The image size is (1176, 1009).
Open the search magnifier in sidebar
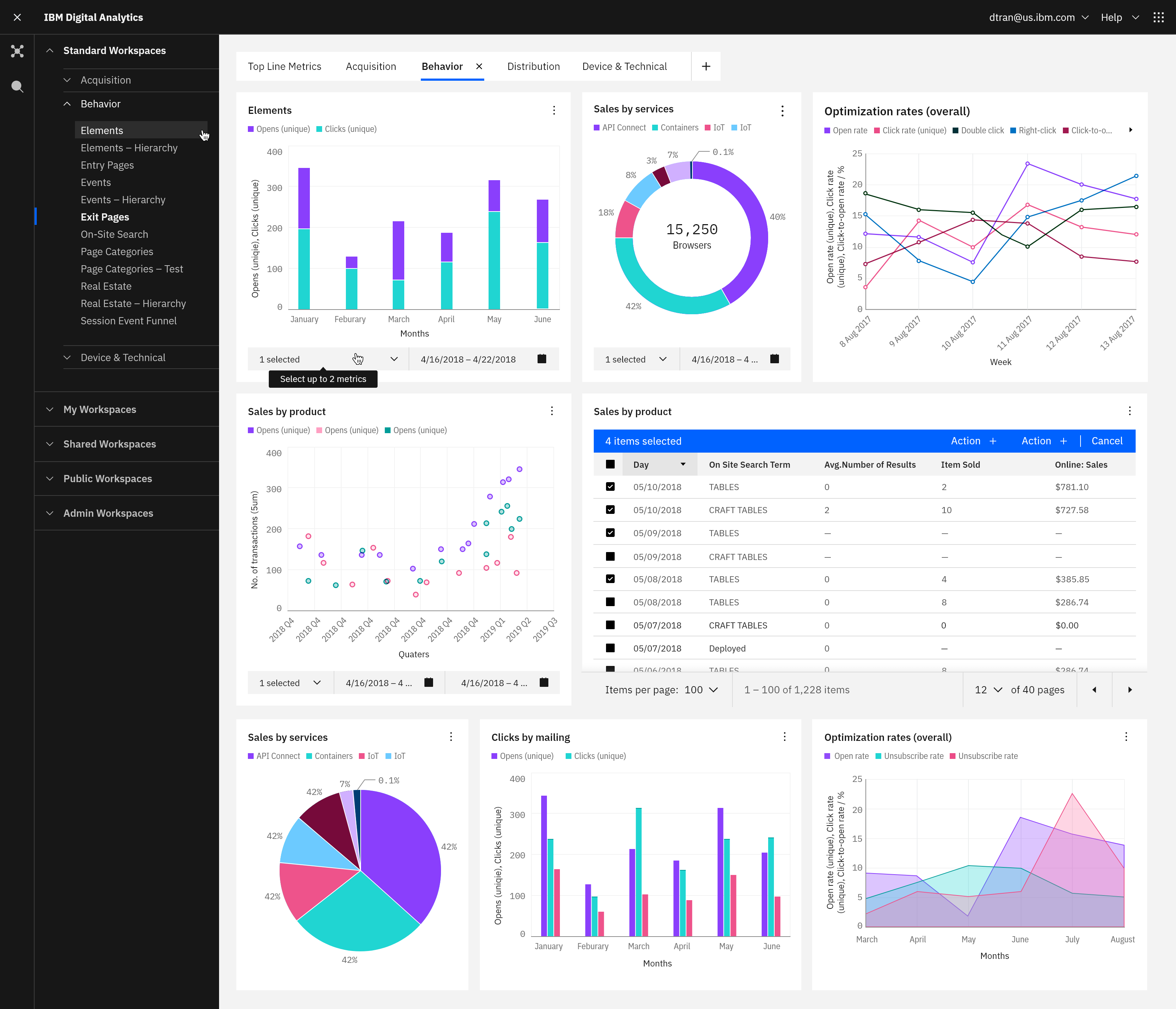[x=17, y=86]
